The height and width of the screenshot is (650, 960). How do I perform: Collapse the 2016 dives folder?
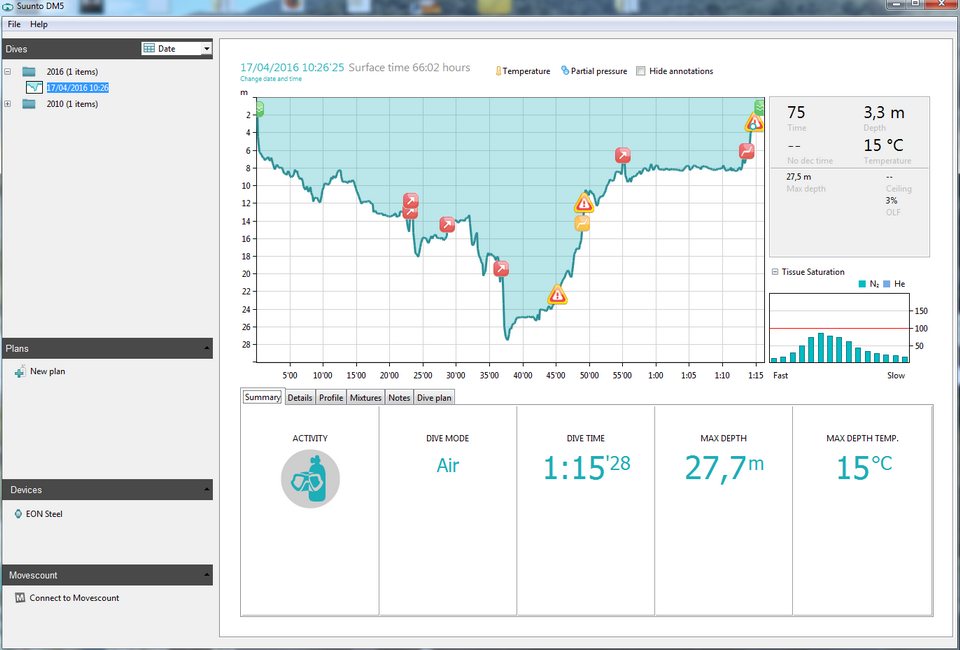pos(7,72)
